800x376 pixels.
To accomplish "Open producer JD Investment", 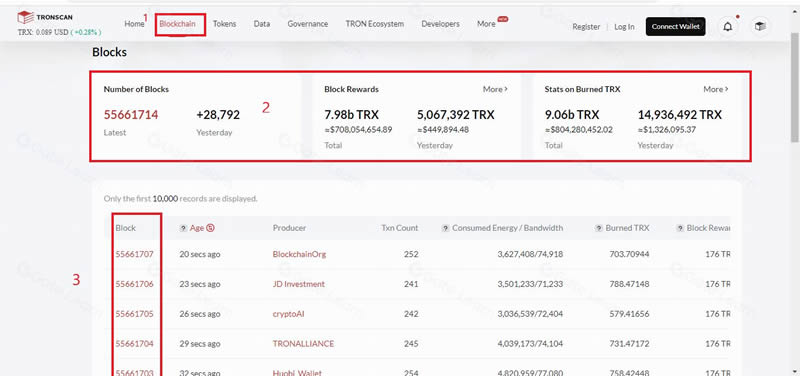I will [298, 284].
